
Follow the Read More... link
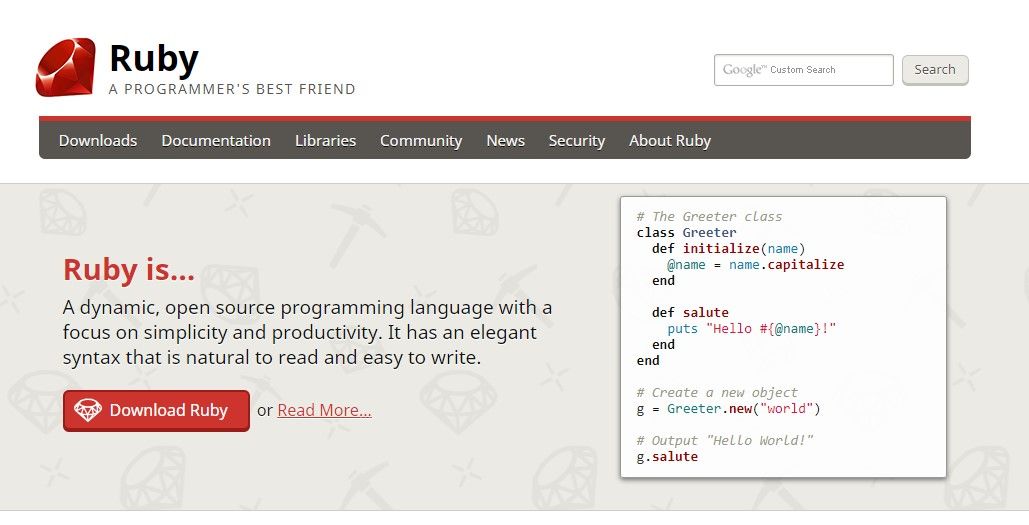(x=324, y=410)
